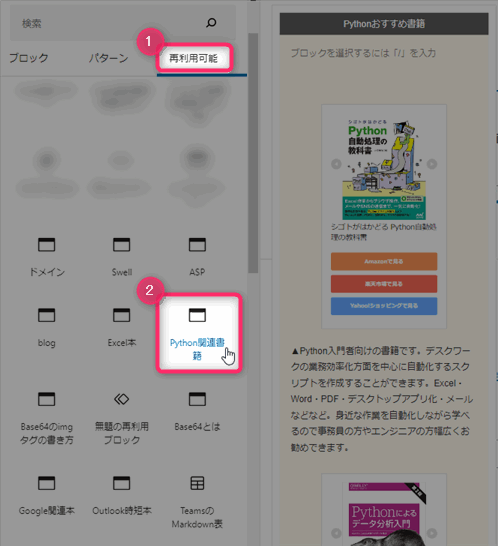Insert the ドメイン reusable block
The height and width of the screenshot is (546, 498).
point(47,257)
